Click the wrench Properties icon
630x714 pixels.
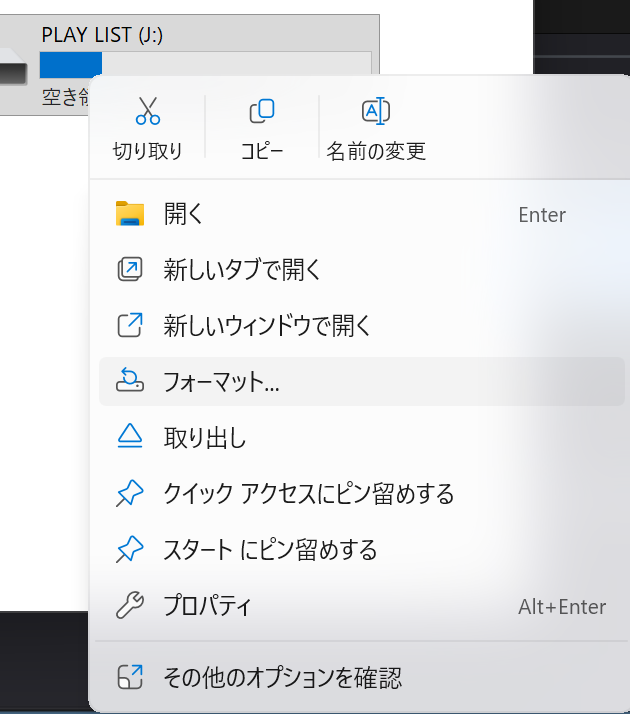point(131,606)
